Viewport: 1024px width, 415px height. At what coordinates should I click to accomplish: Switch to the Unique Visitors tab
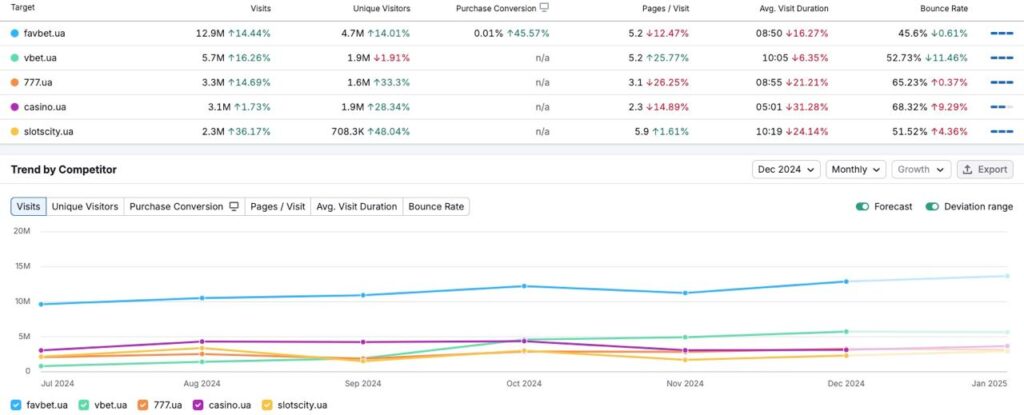click(85, 207)
